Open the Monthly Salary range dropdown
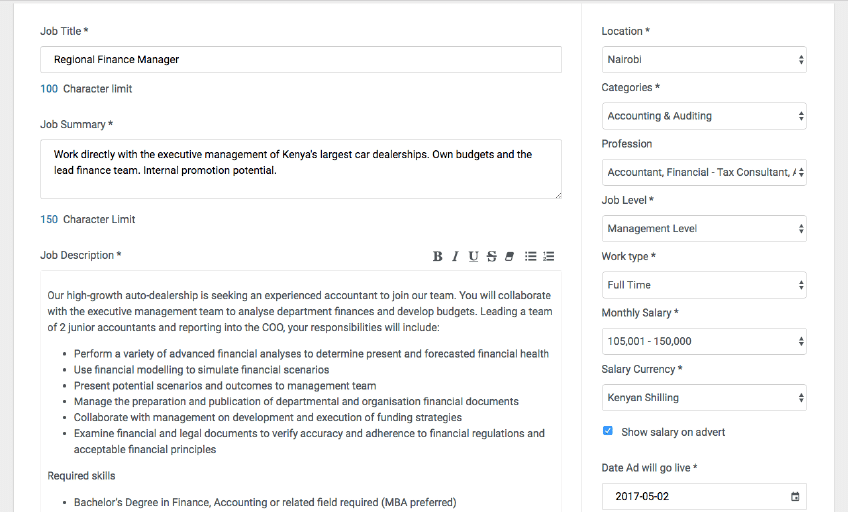 click(704, 341)
